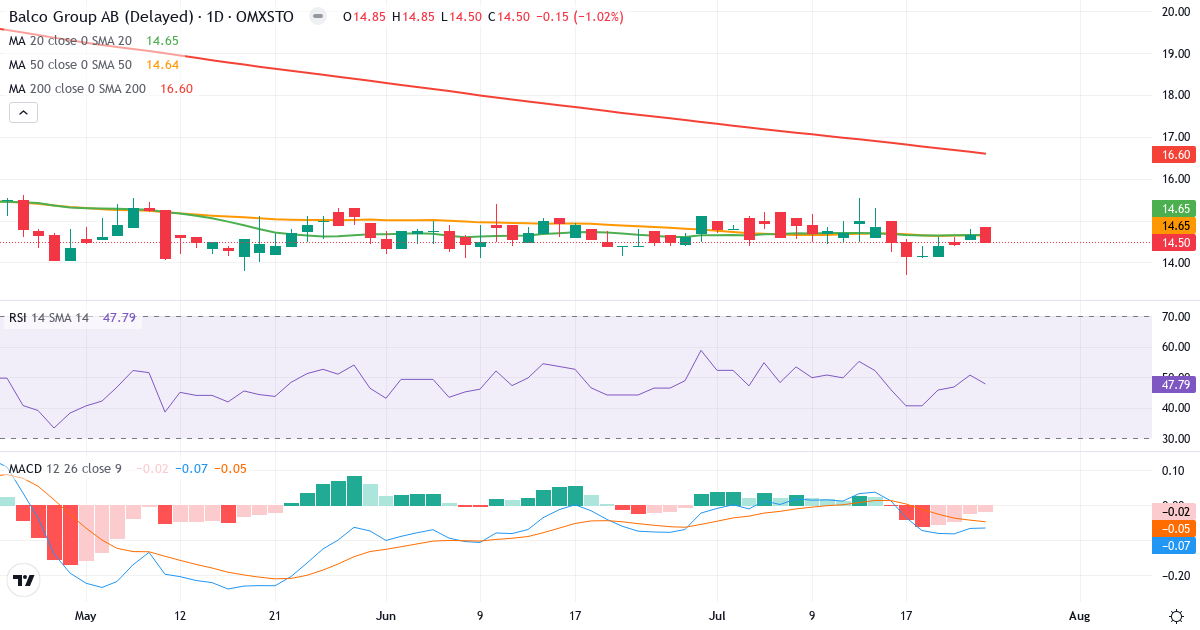Viewport: 1200px width, 630px height.
Task: Select the MACD 12 26 close 9 legend
Action: coord(67,468)
